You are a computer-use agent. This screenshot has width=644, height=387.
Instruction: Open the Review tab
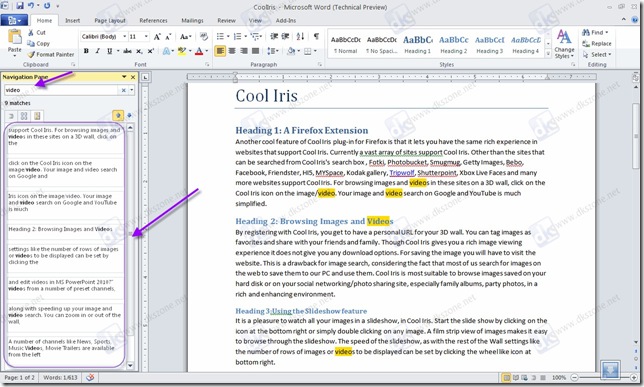coord(226,20)
